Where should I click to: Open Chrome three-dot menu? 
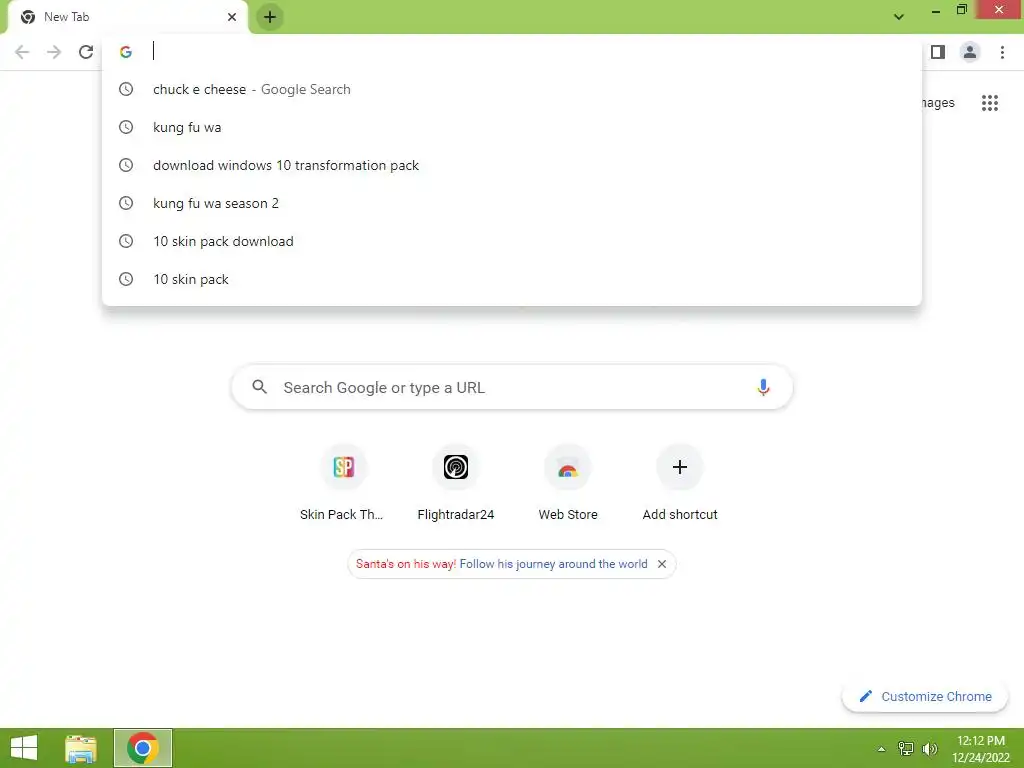(1002, 52)
